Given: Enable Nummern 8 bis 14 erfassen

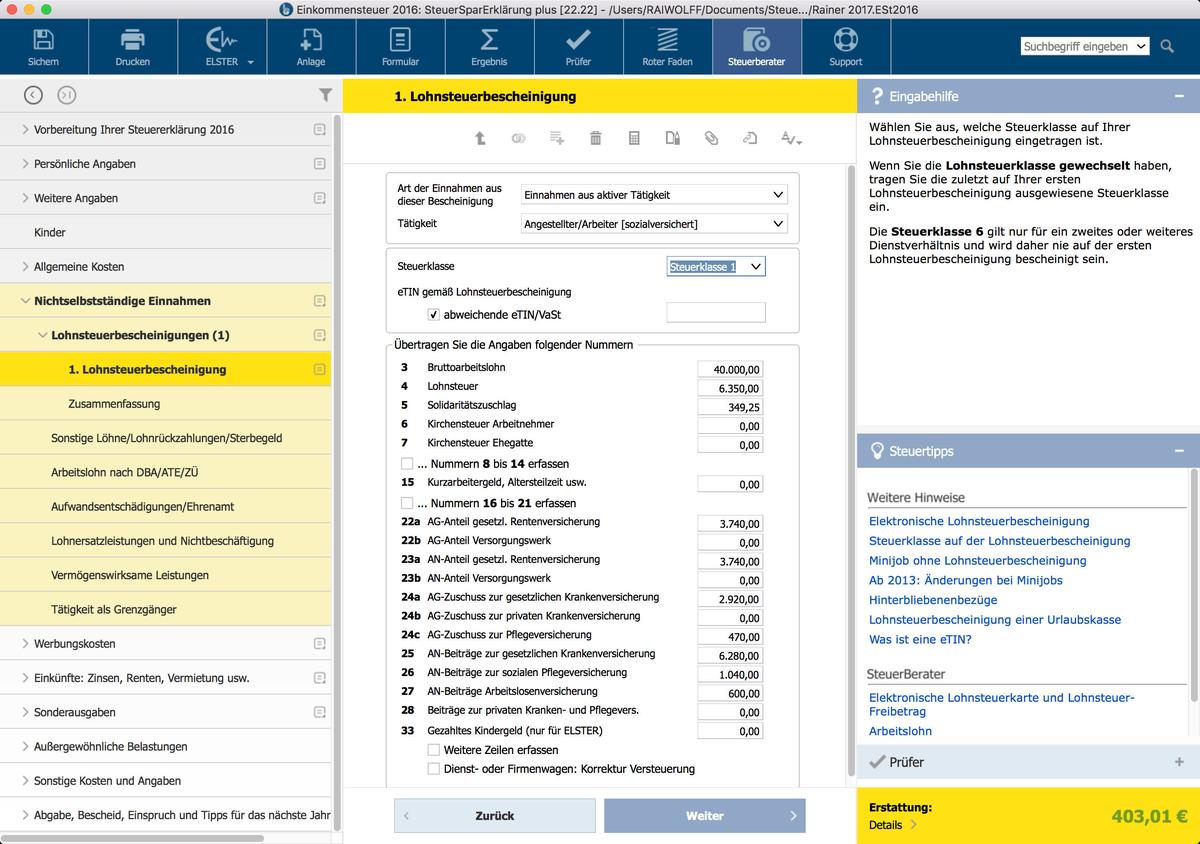Looking at the screenshot, I should (x=406, y=464).
